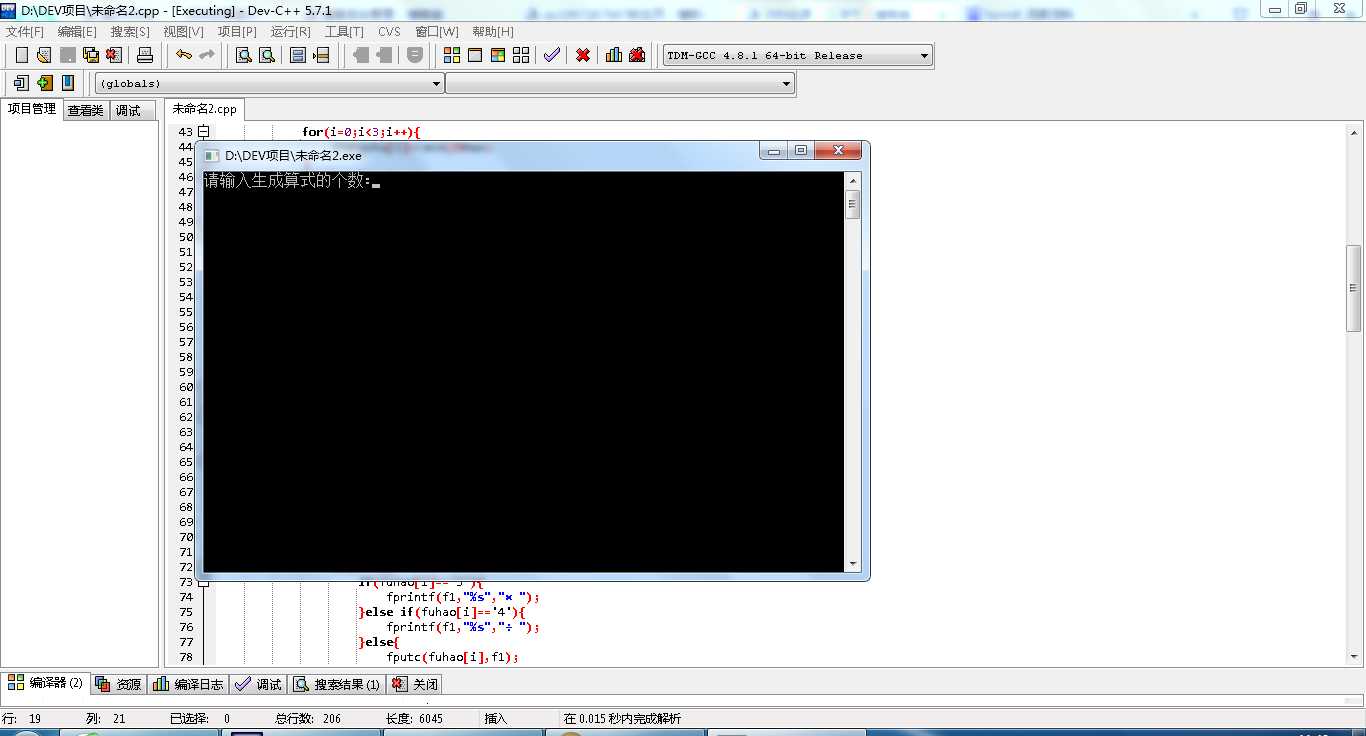Viewport: 1366px width, 736px height.
Task: Open the 项目[P] menu
Action: (237, 31)
